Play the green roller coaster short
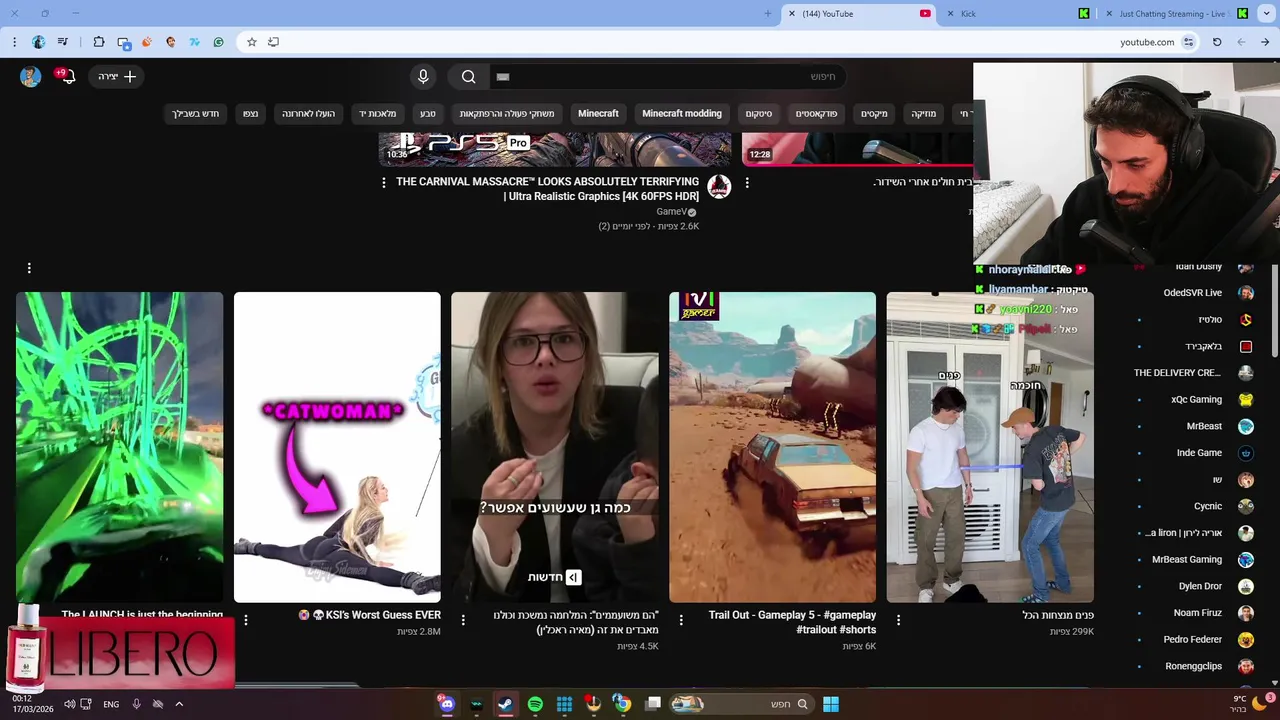 (x=119, y=447)
